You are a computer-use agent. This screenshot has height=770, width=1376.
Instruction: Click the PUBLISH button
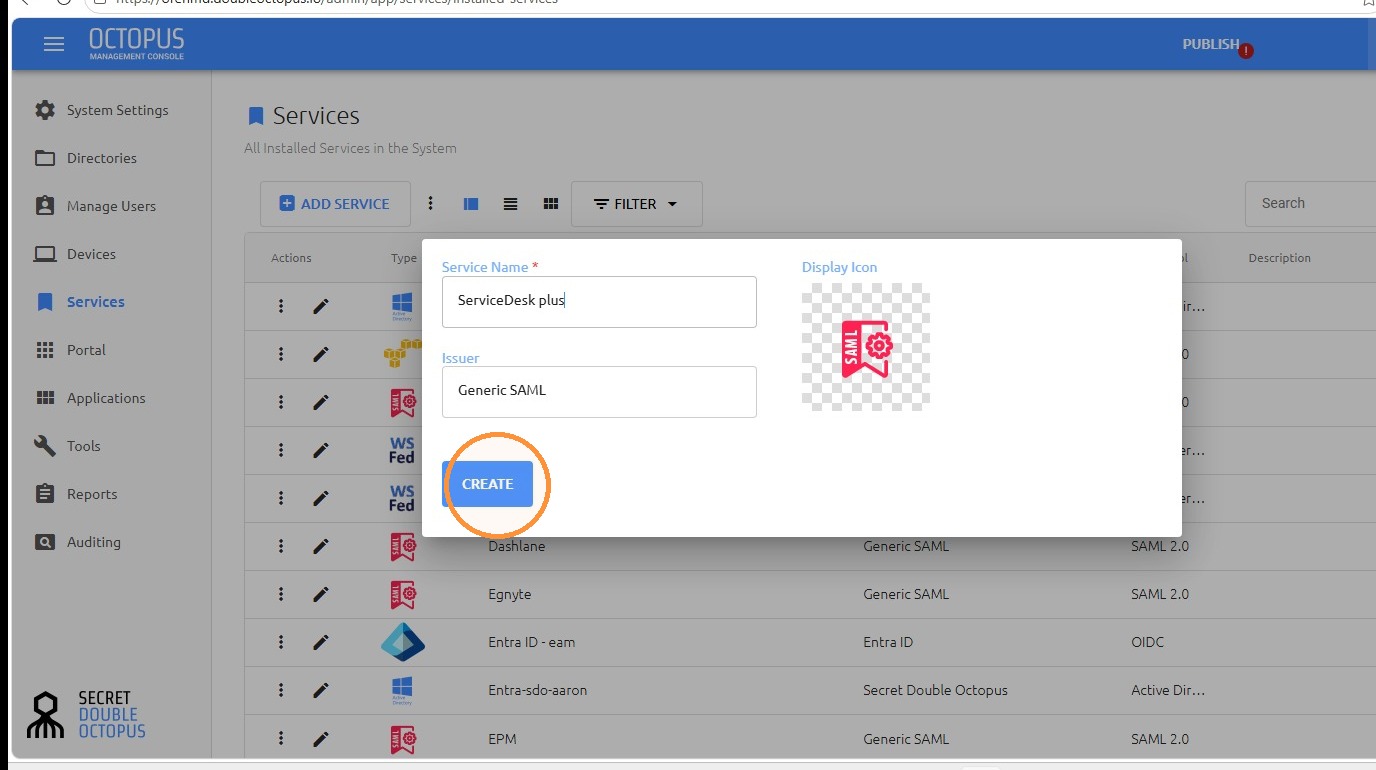1210,44
